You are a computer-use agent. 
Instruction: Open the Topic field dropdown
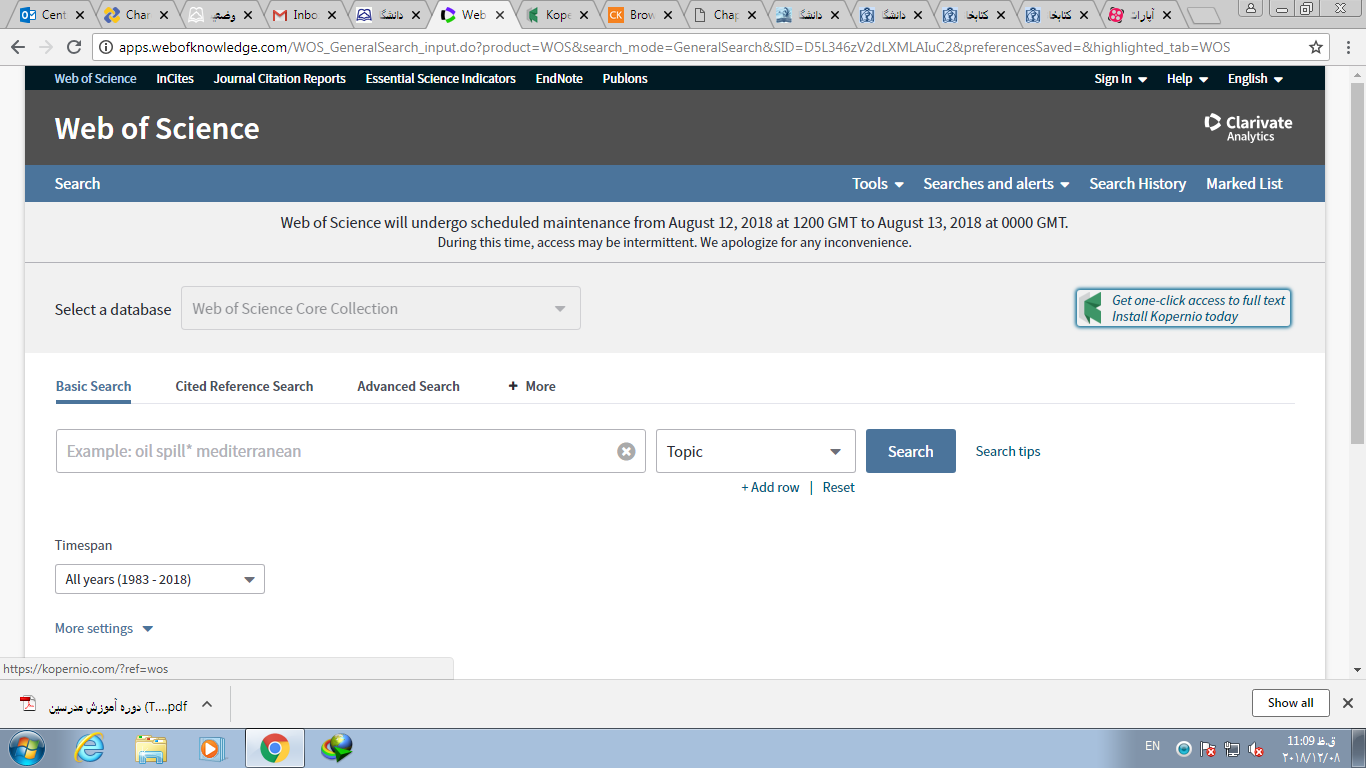click(x=755, y=451)
